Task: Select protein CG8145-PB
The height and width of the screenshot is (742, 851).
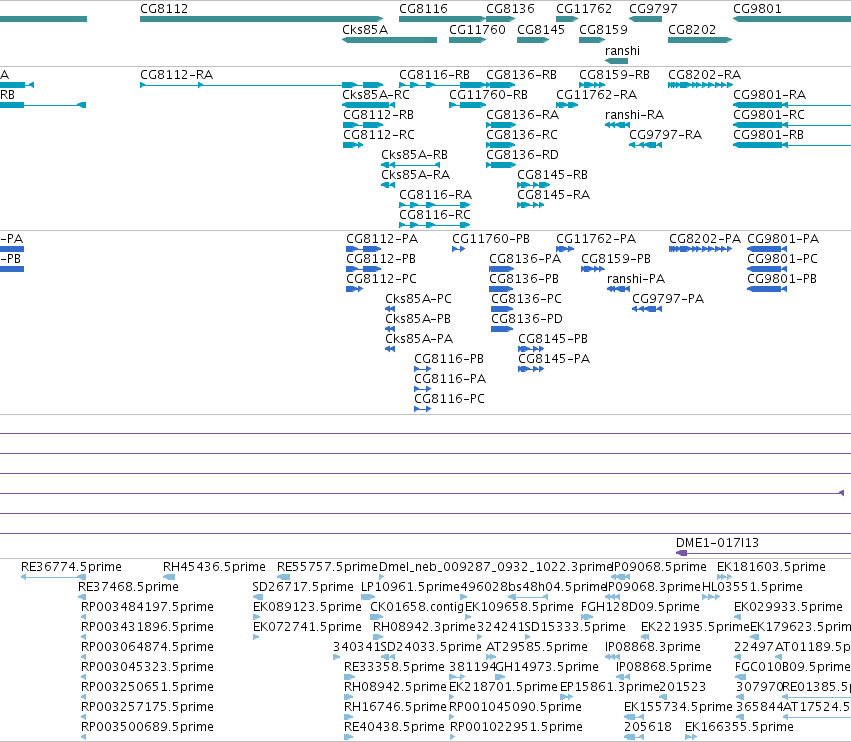Action: click(x=531, y=349)
